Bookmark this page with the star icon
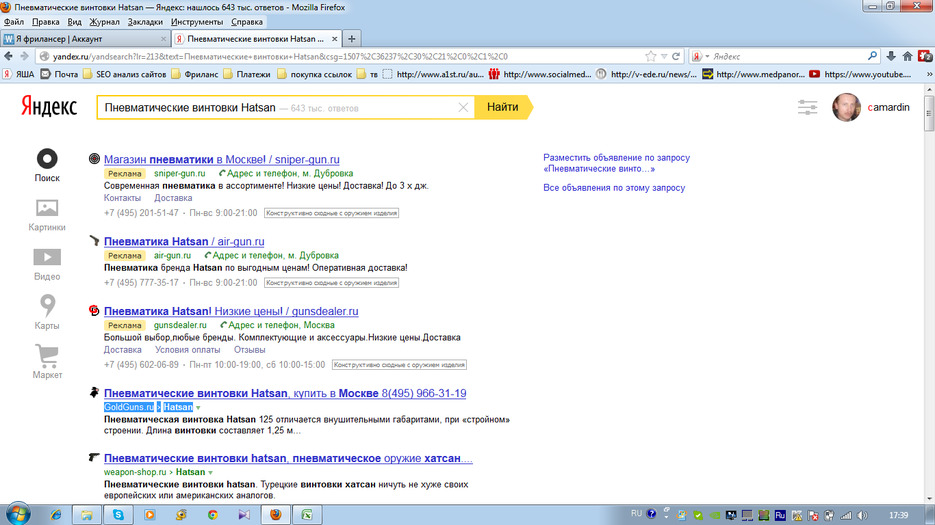Viewport: 935px width, 525px height. [x=650, y=56]
